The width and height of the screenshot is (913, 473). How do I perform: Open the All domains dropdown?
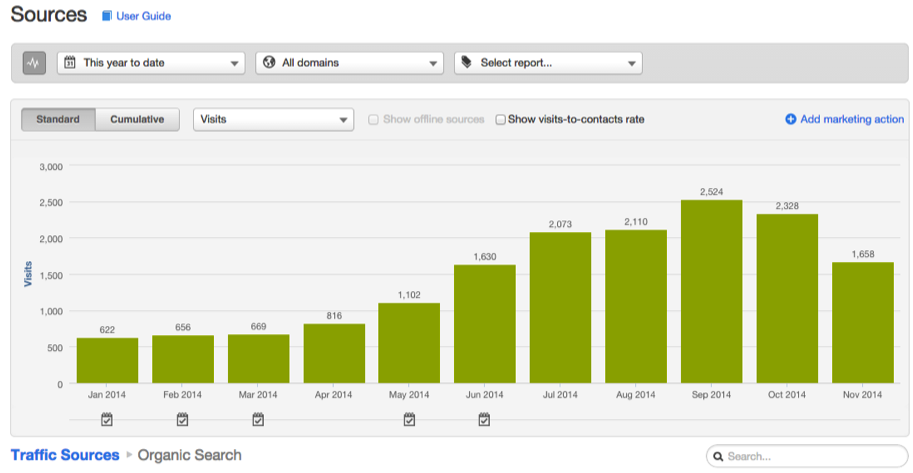point(349,63)
